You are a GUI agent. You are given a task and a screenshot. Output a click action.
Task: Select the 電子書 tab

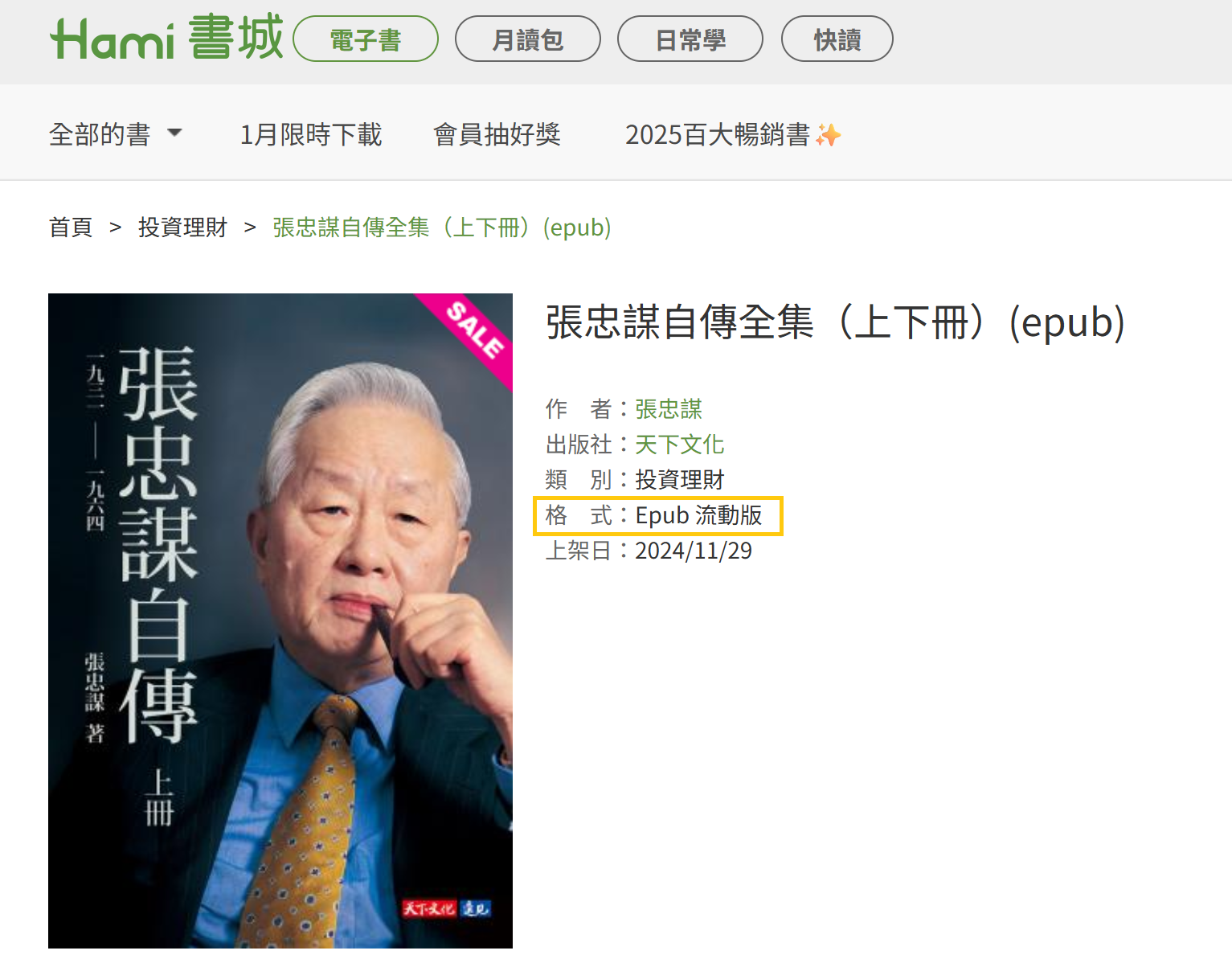366,39
